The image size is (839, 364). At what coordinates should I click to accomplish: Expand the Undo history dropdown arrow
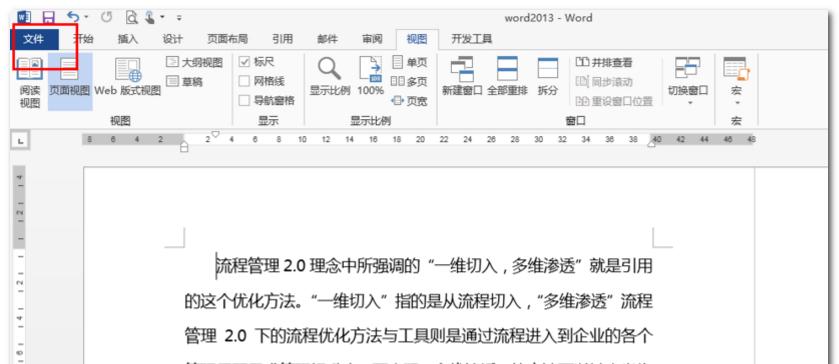click(x=87, y=18)
